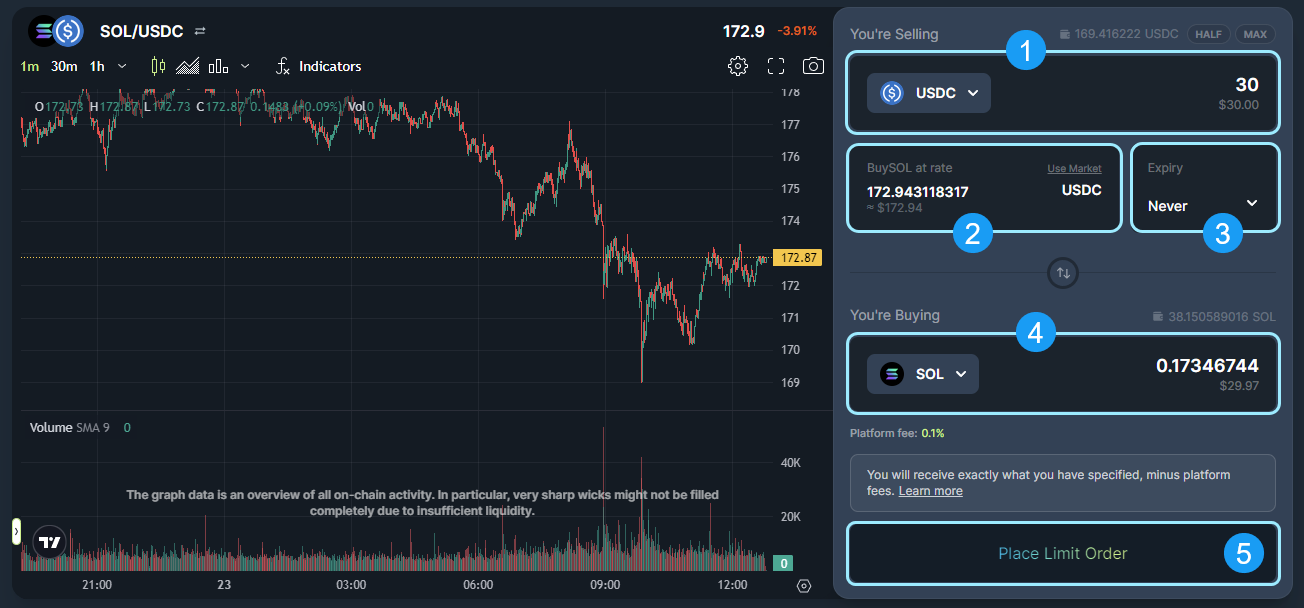This screenshot has width=1304, height=608.
Task: Swap the SOL/USDC pair direction arrows
Action: point(200,32)
